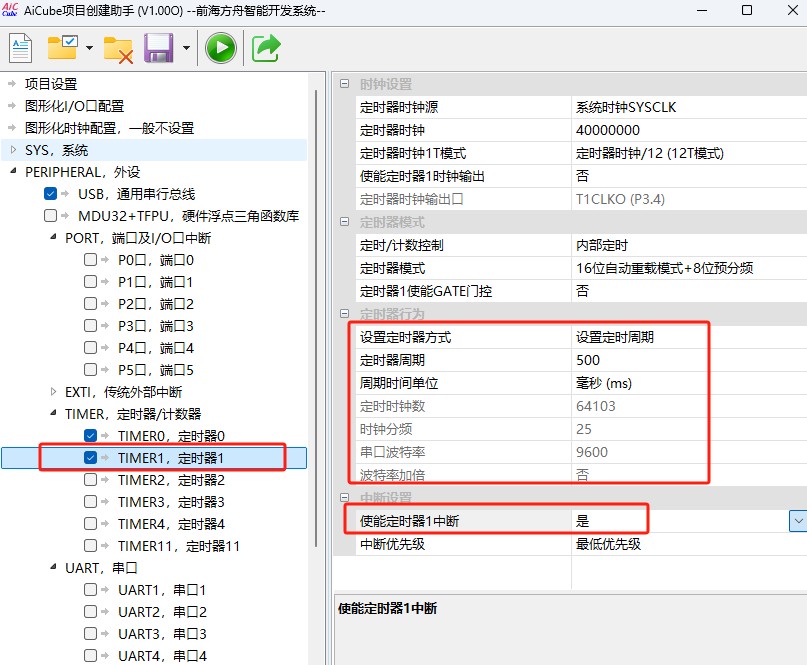Click the 定时器1使能GATE门控 value 否
This screenshot has width=807, height=665.
pyautogui.click(x=689, y=291)
